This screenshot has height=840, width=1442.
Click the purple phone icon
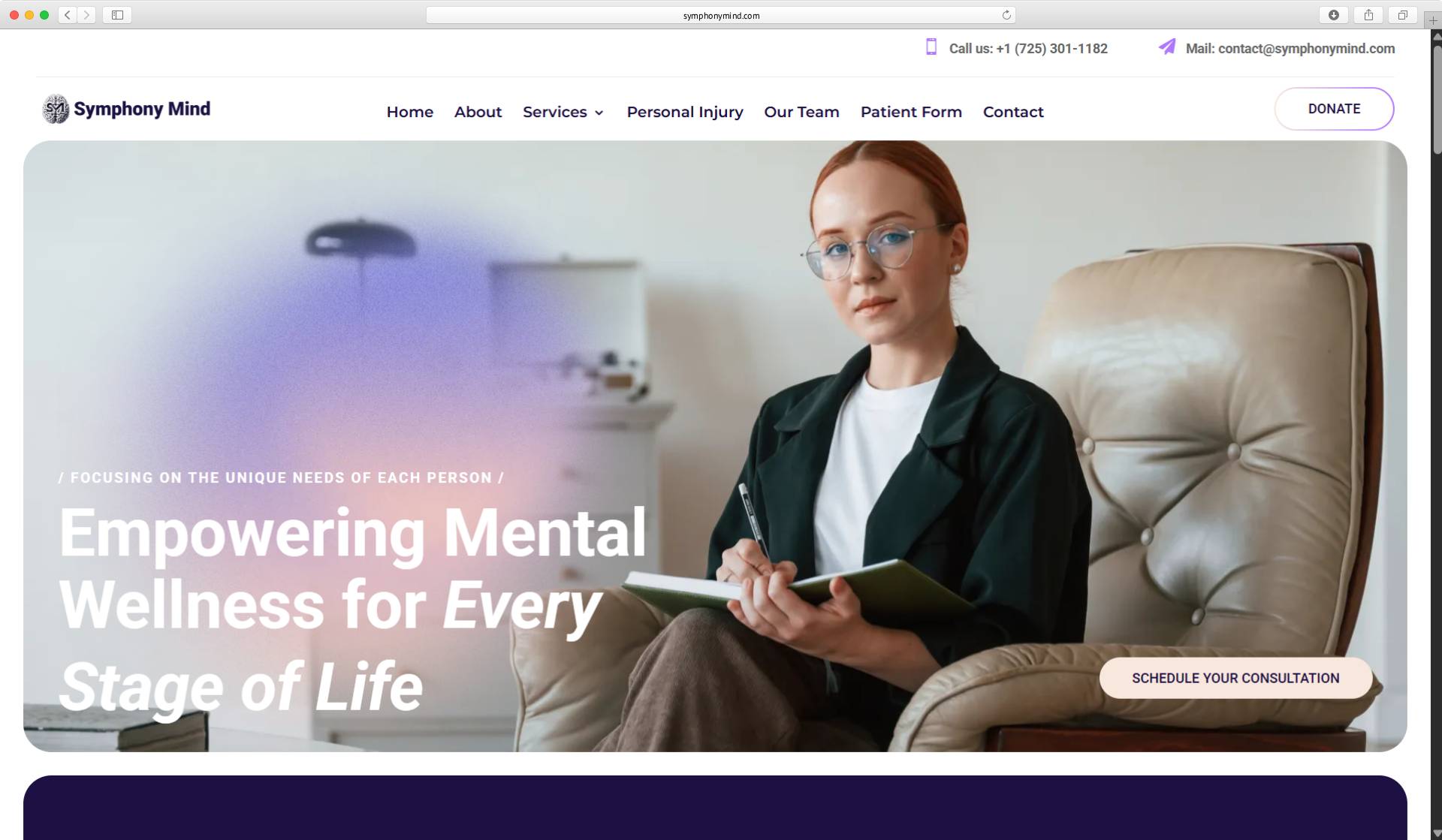(931, 47)
